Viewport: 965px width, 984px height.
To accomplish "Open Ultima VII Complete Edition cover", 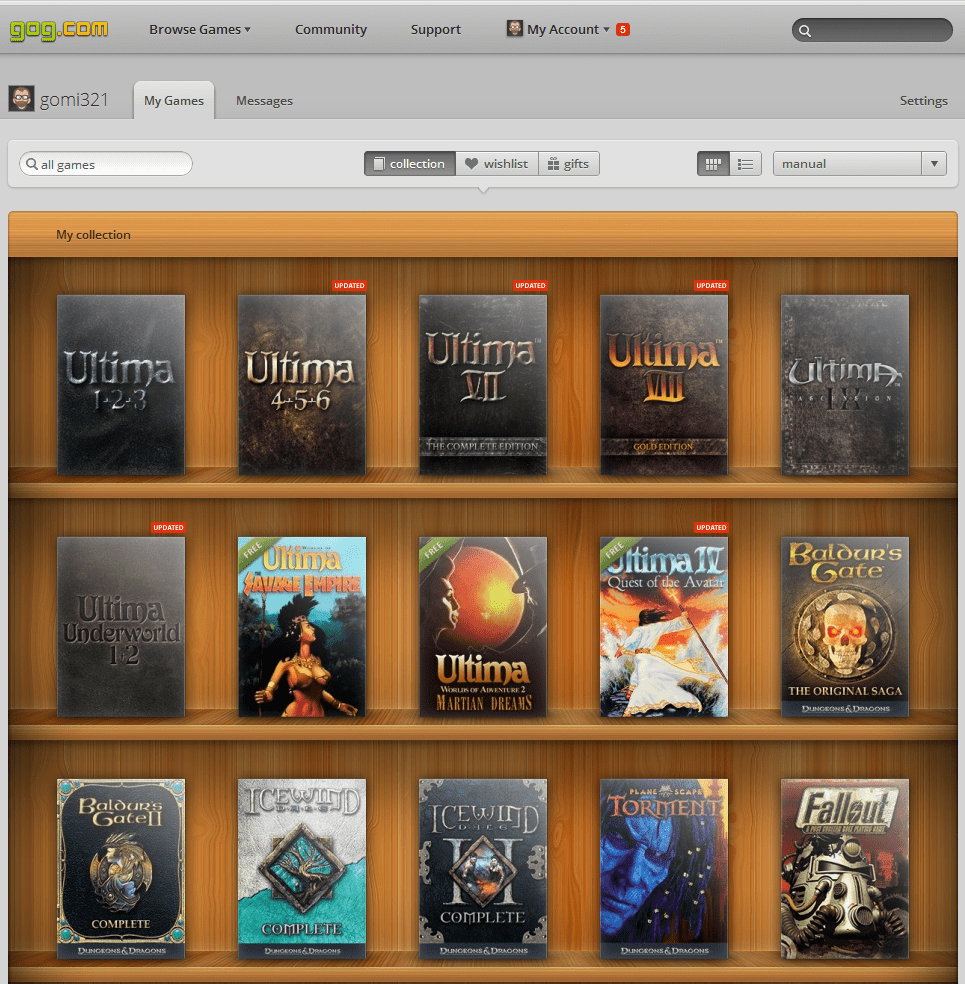I will click(x=483, y=385).
